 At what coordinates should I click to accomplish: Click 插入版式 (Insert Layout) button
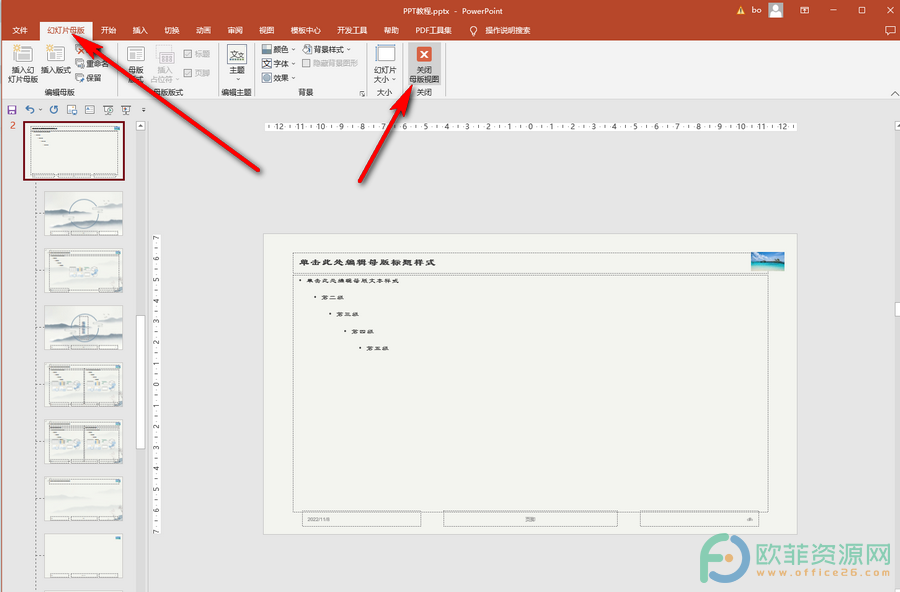[56, 60]
